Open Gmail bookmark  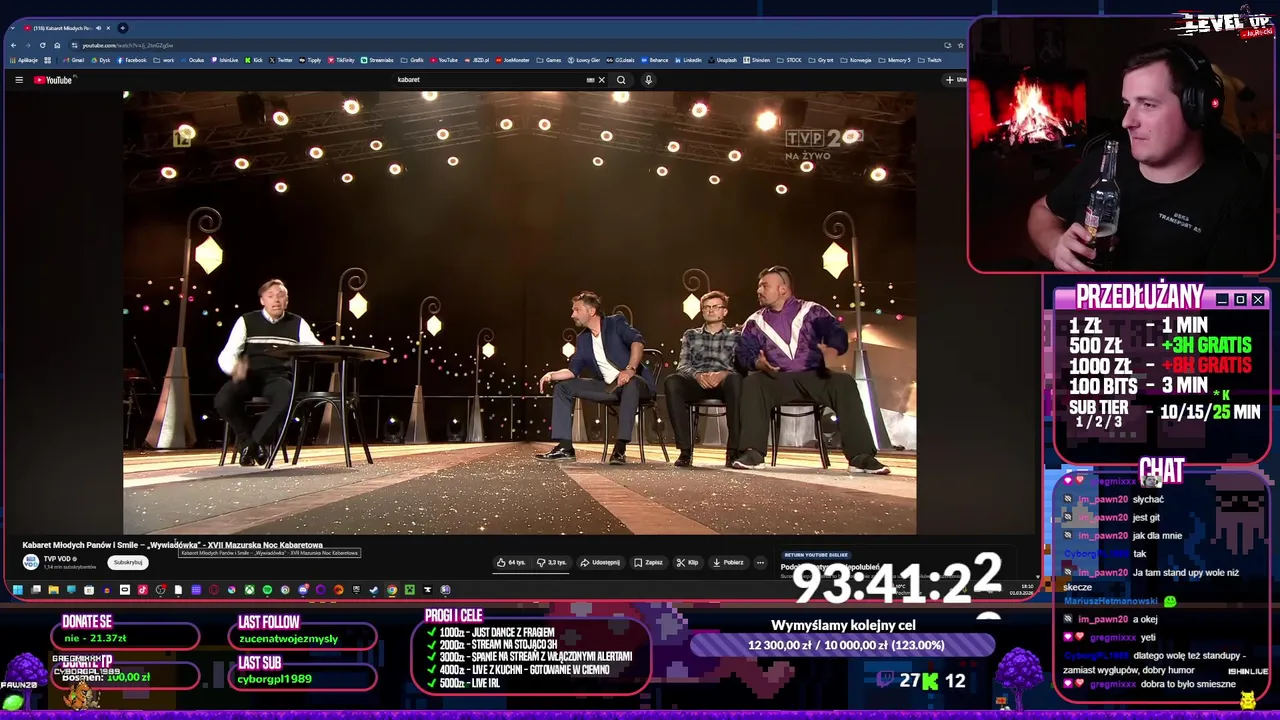(x=73, y=60)
